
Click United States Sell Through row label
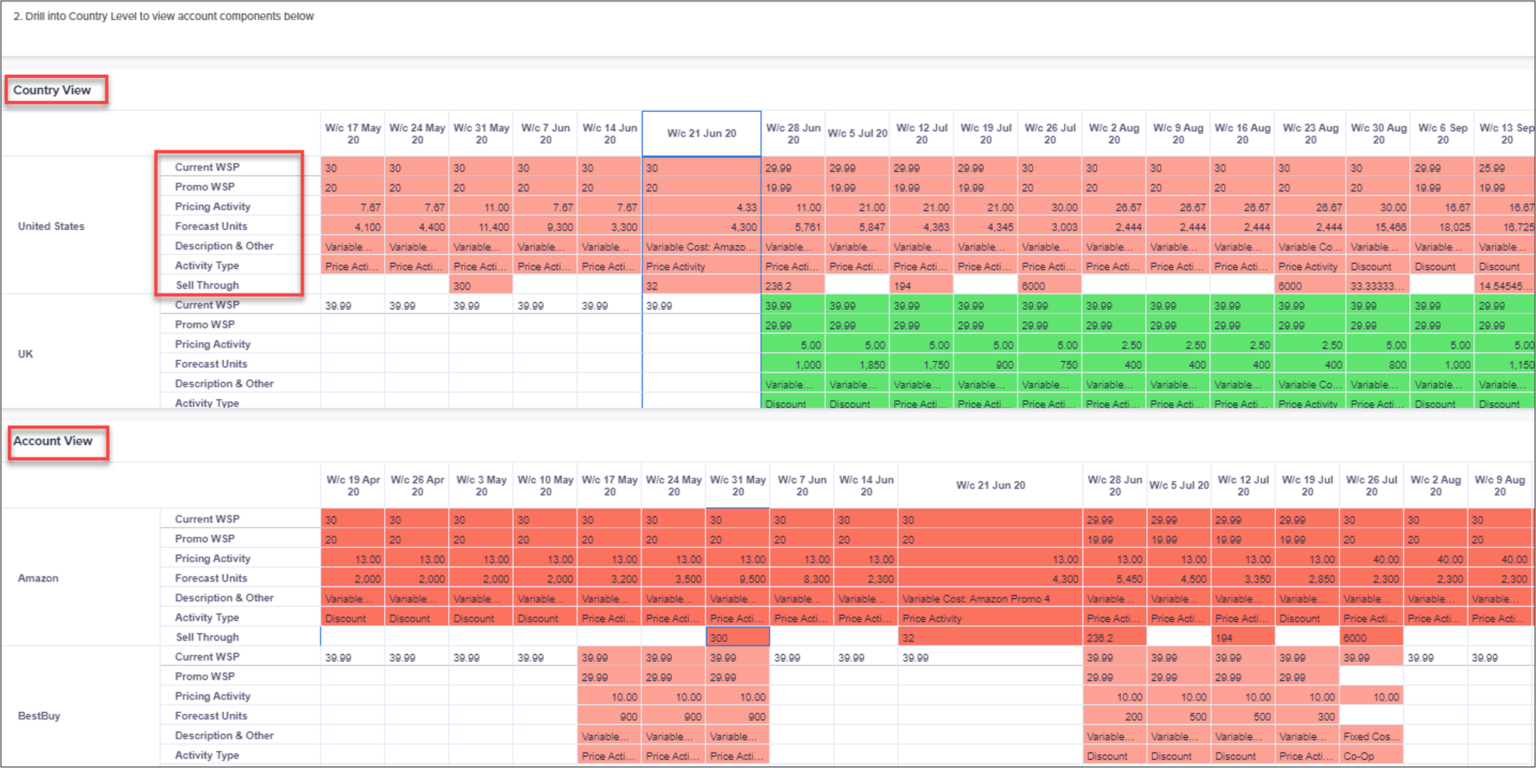[207, 285]
